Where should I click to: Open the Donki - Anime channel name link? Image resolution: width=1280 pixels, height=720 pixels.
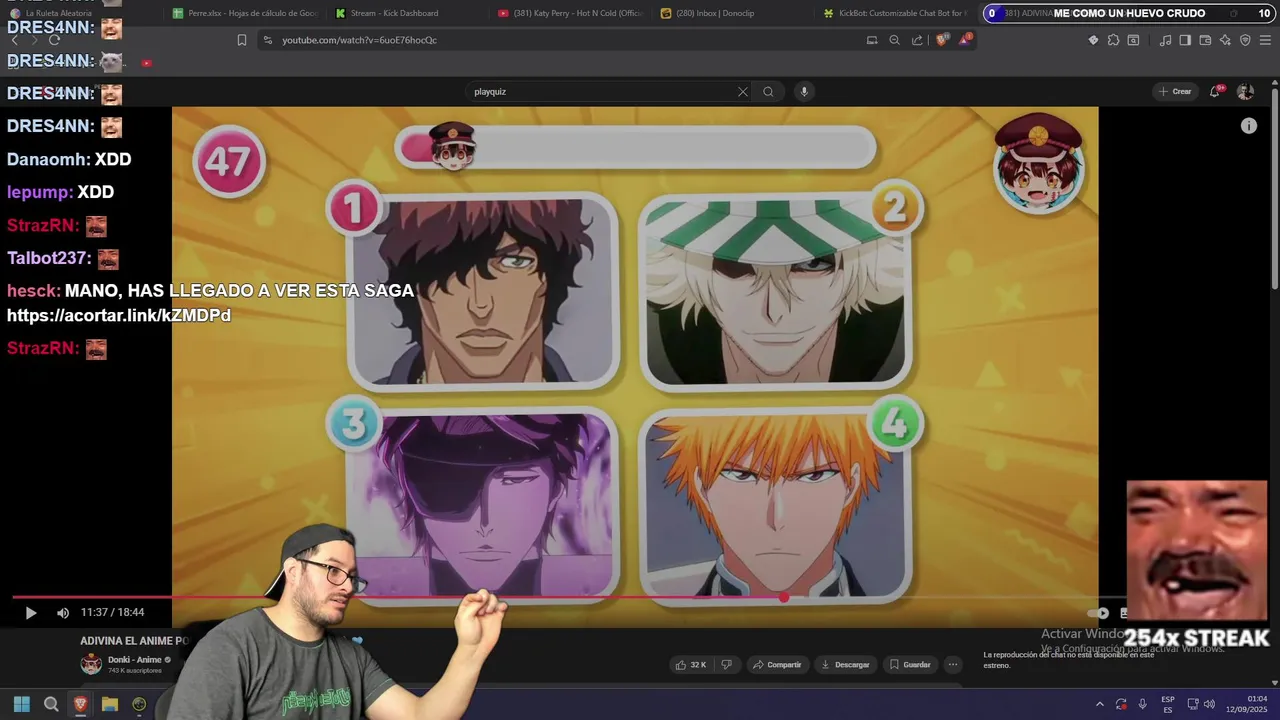[x=134, y=660]
